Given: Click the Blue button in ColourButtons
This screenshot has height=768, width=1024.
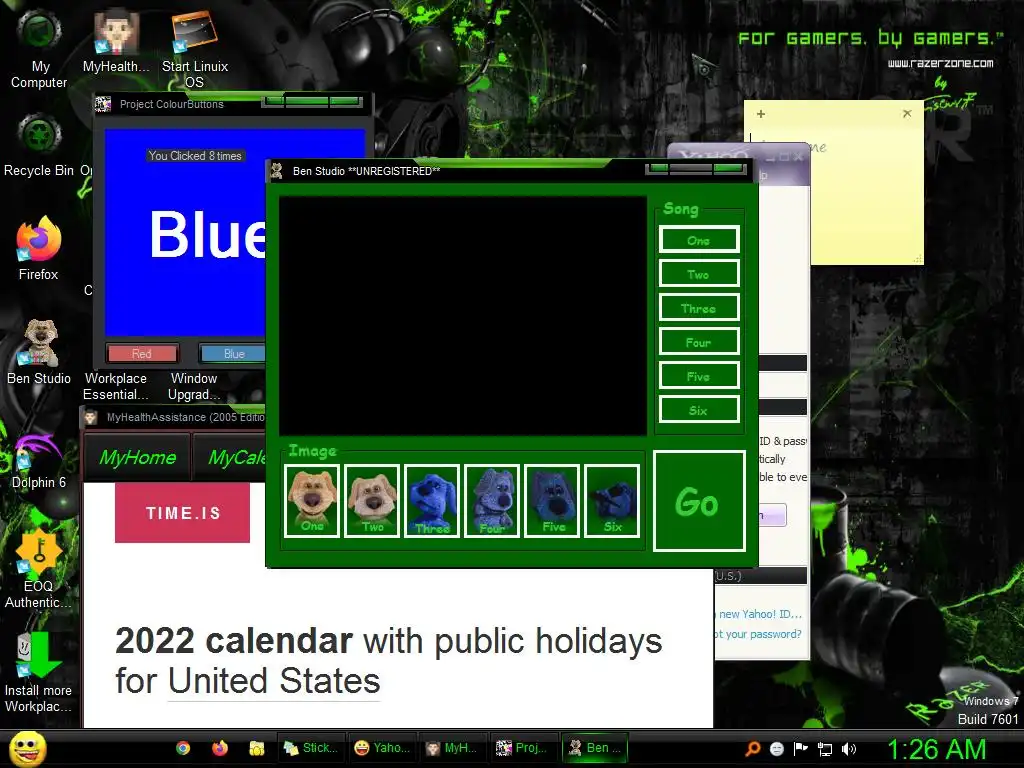Looking at the screenshot, I should point(232,353).
